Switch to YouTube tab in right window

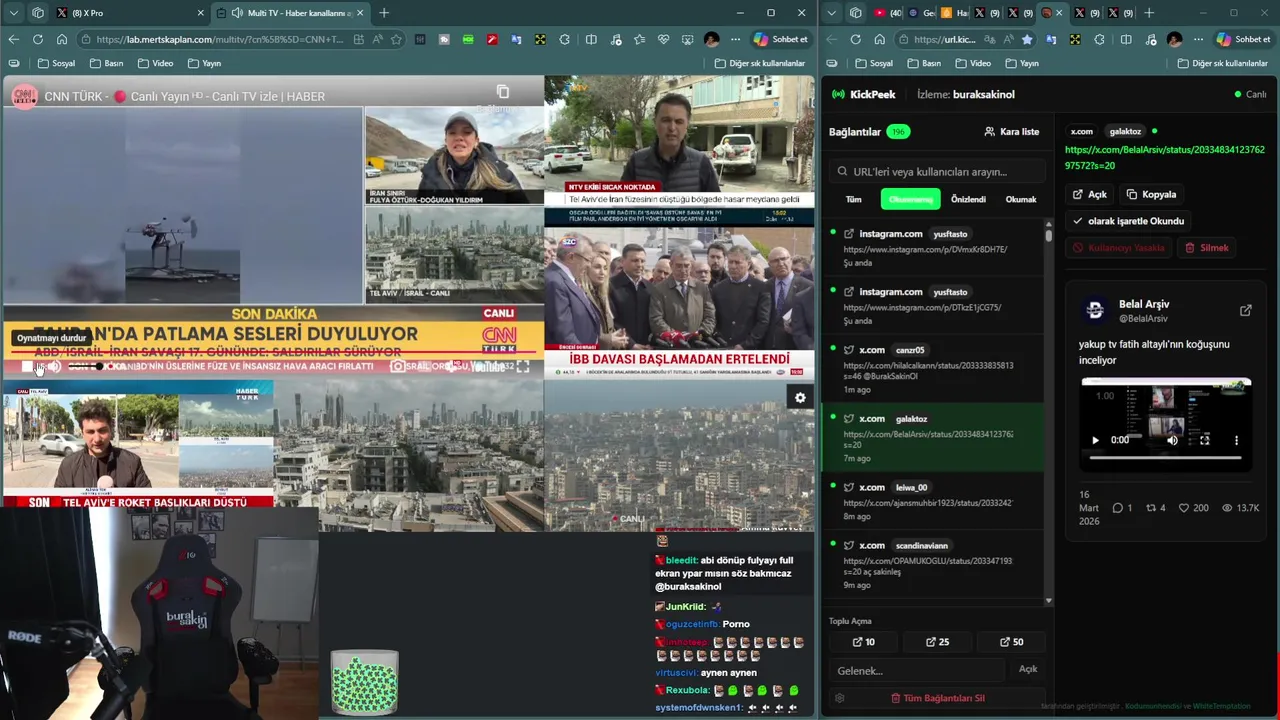[888, 13]
